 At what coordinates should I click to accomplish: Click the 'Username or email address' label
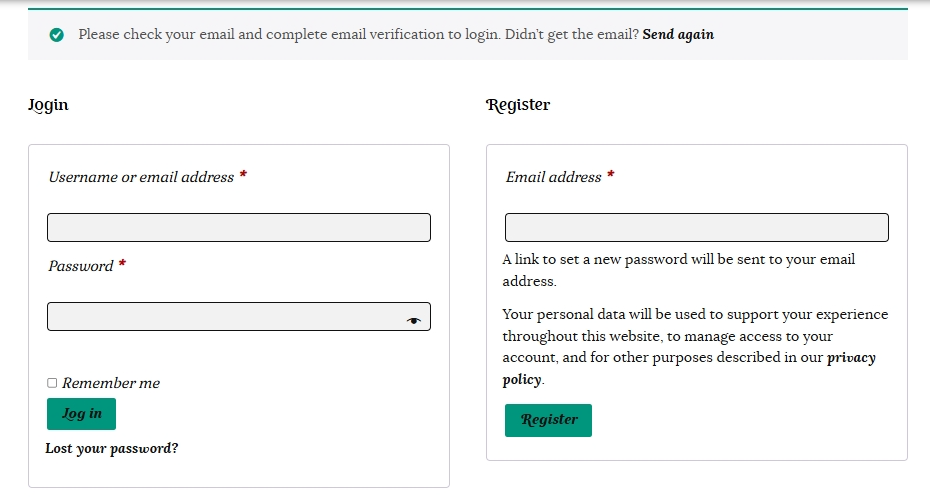point(141,177)
